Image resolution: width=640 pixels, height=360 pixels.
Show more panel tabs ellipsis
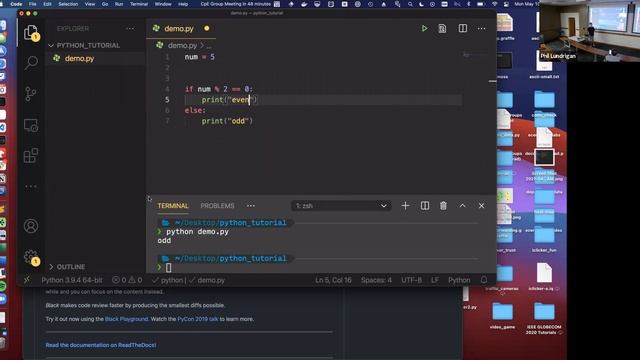(x=251, y=206)
